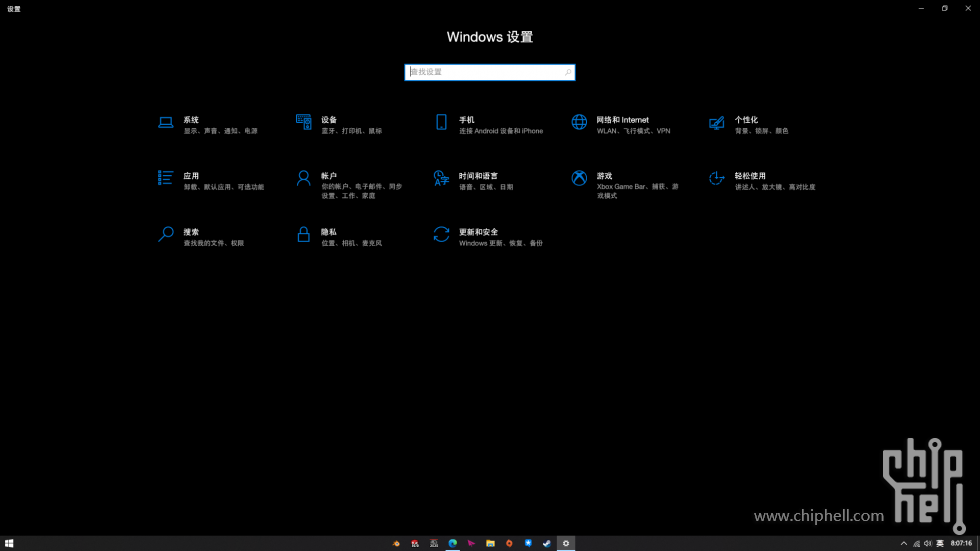Open the 应用 (Apps) settings category
980x551 pixels.
coord(211,181)
